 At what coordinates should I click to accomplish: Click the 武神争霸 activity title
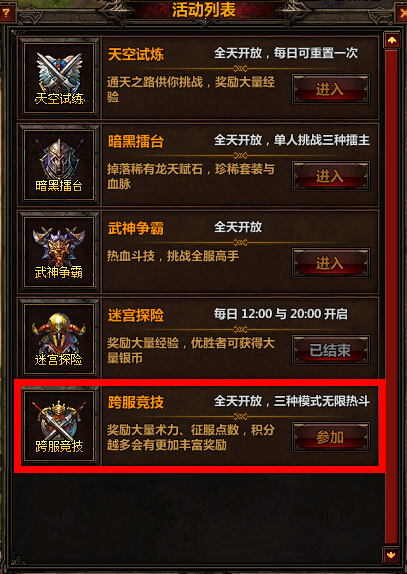pos(136,229)
